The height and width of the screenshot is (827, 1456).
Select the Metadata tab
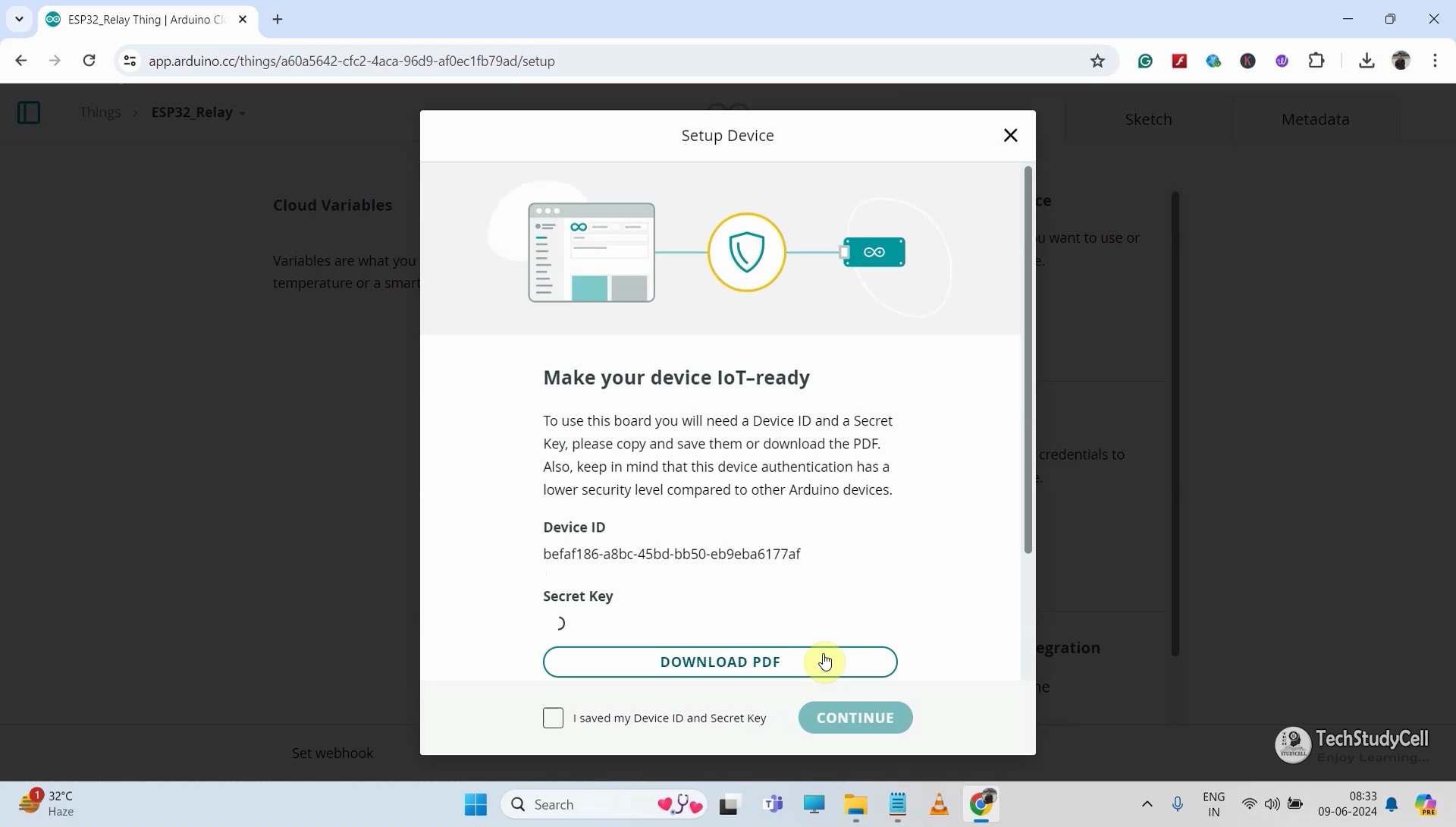pyautogui.click(x=1315, y=119)
